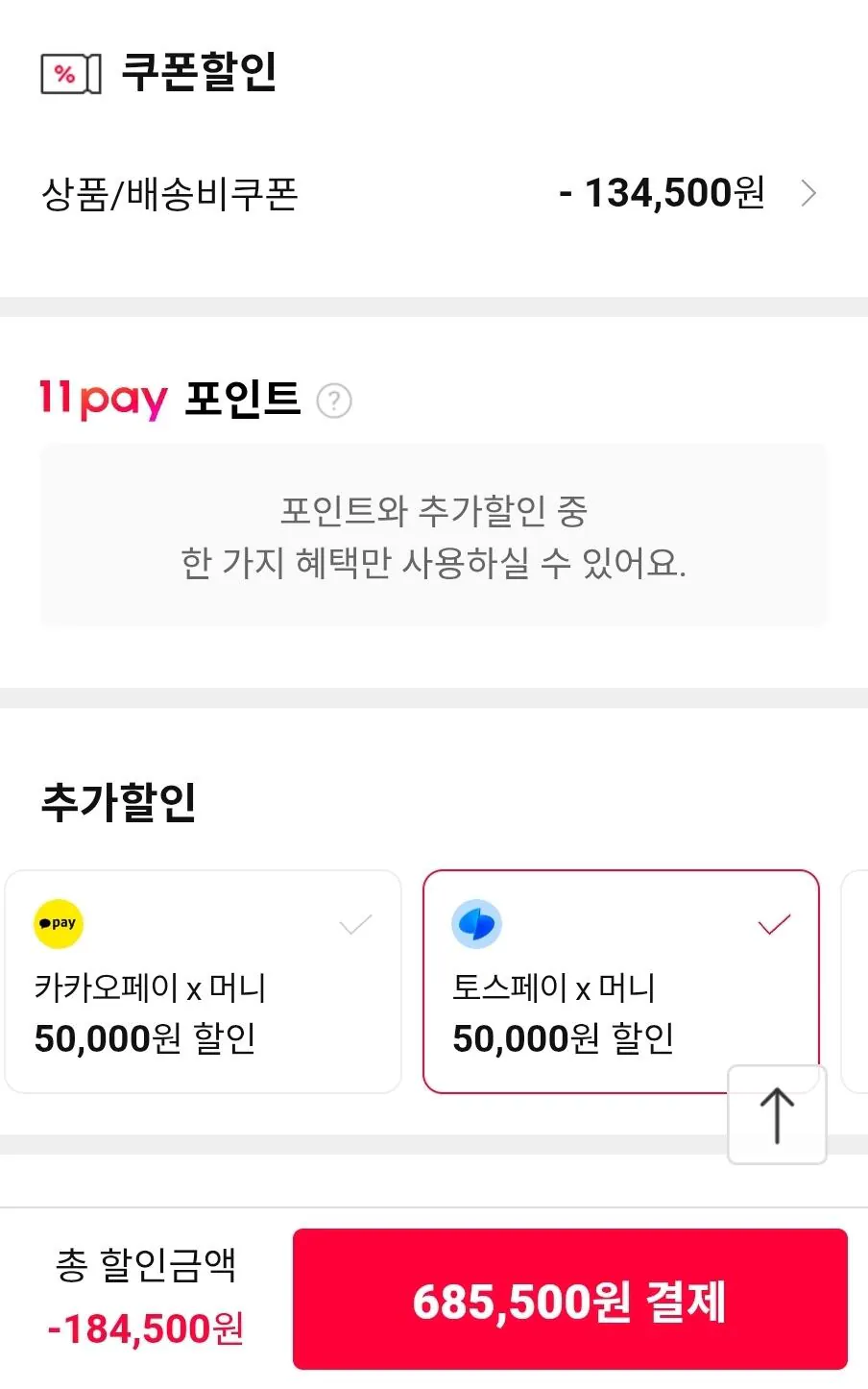Viewport: 868px width, 1389px height.
Task: Select the 카카오페이 50,000원 할인 text
Action: tap(145, 1038)
